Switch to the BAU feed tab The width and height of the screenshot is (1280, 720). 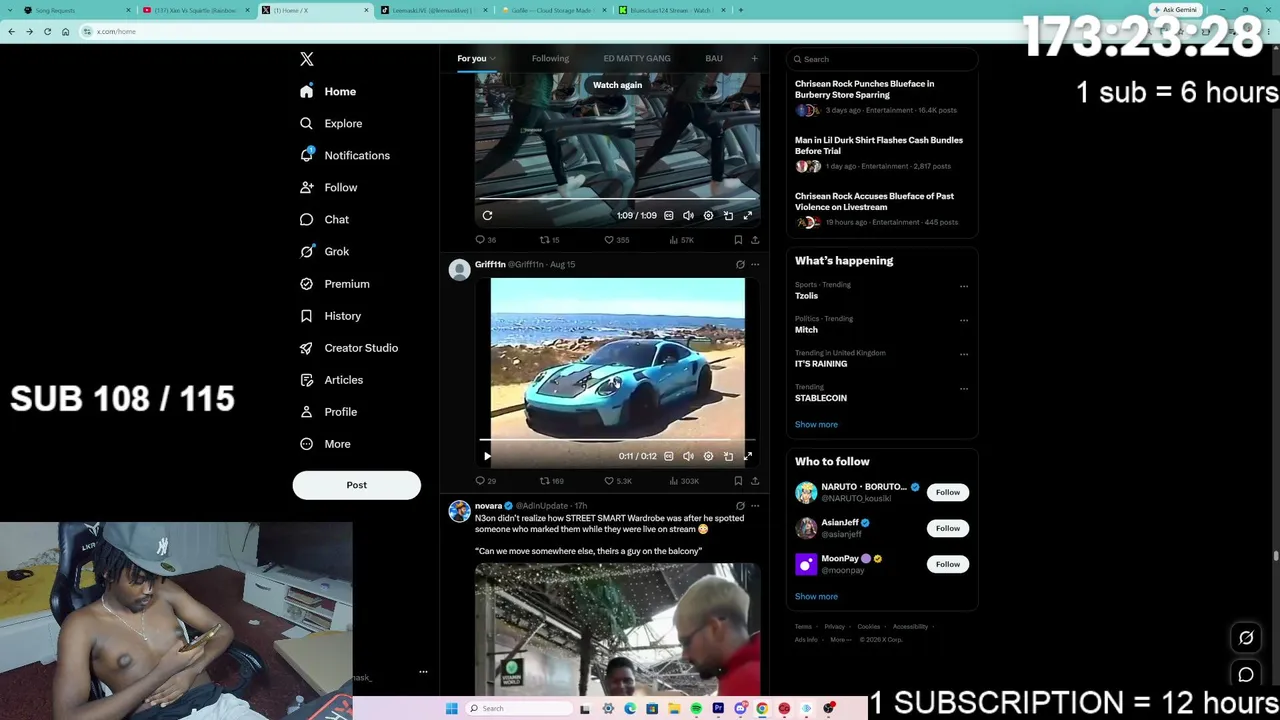(714, 58)
